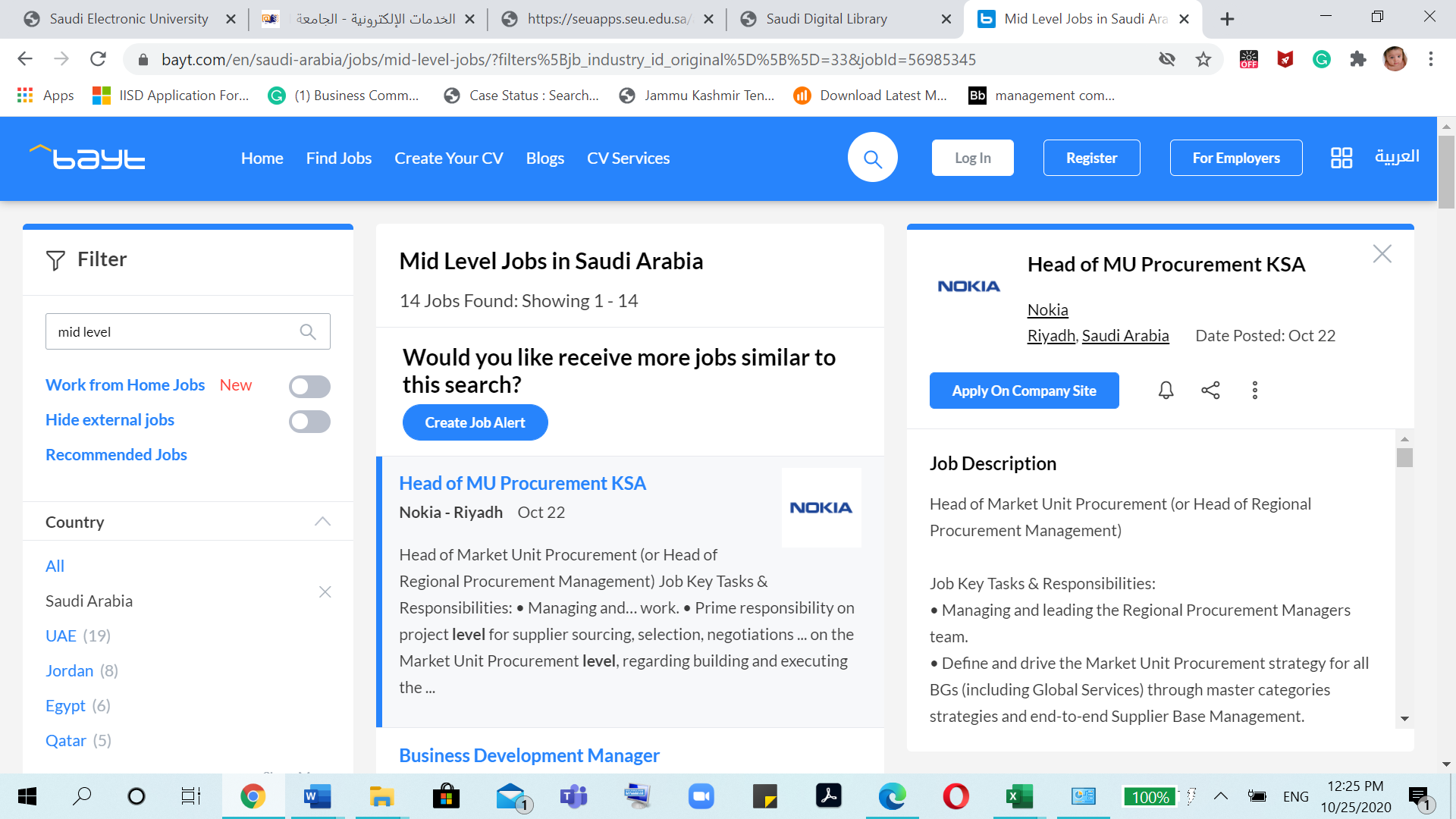Click the Filter funnel icon
This screenshot has width=1456, height=819.
point(56,259)
